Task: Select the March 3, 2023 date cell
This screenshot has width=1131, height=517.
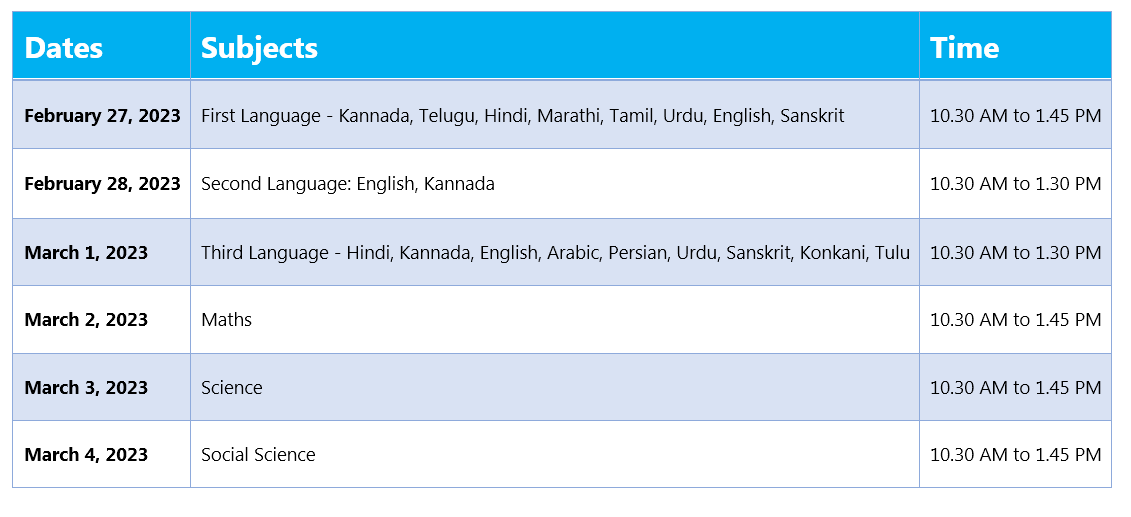Action: coord(102,387)
